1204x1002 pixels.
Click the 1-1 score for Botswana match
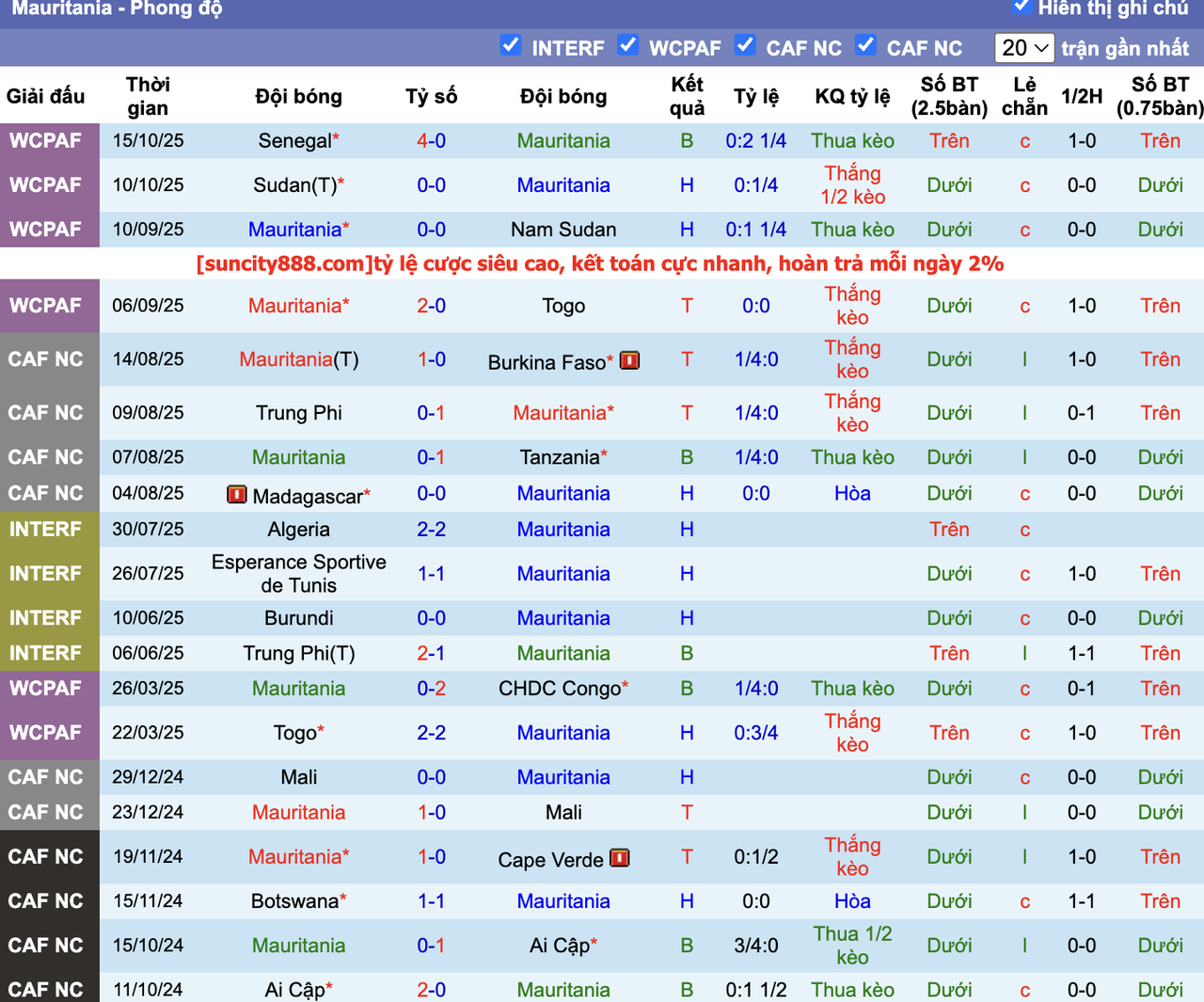[x=431, y=901]
